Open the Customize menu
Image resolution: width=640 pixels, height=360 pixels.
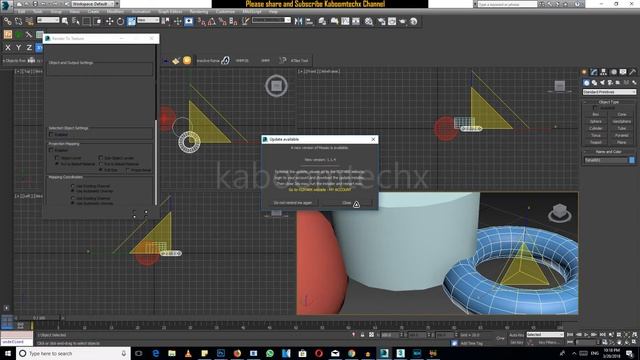point(225,12)
